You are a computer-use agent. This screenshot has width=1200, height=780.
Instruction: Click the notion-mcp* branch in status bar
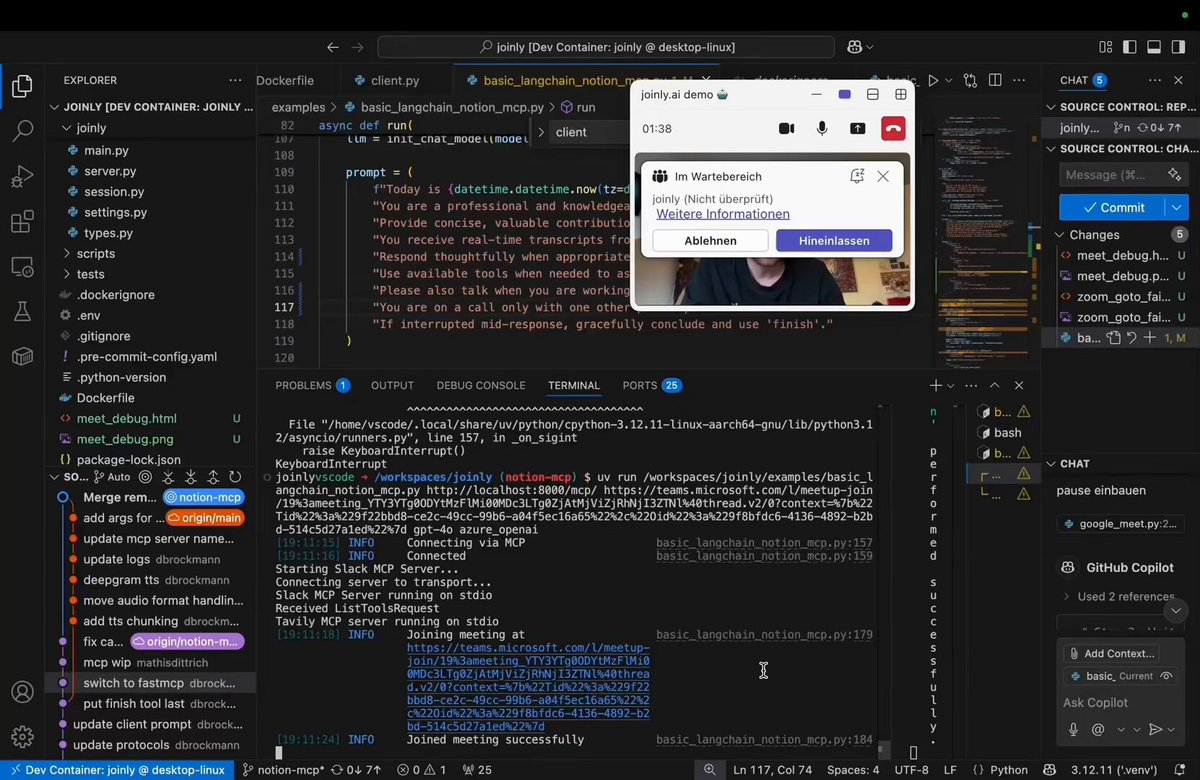(283, 770)
